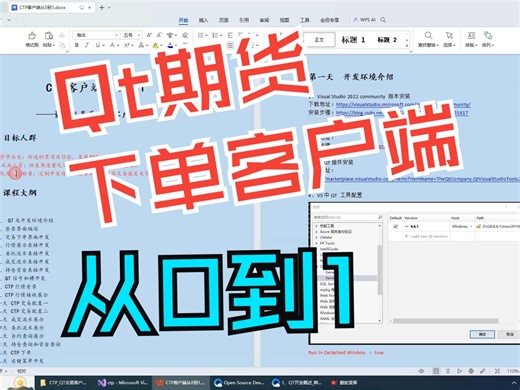Click the text effects outlined A icon

[x=141, y=45]
